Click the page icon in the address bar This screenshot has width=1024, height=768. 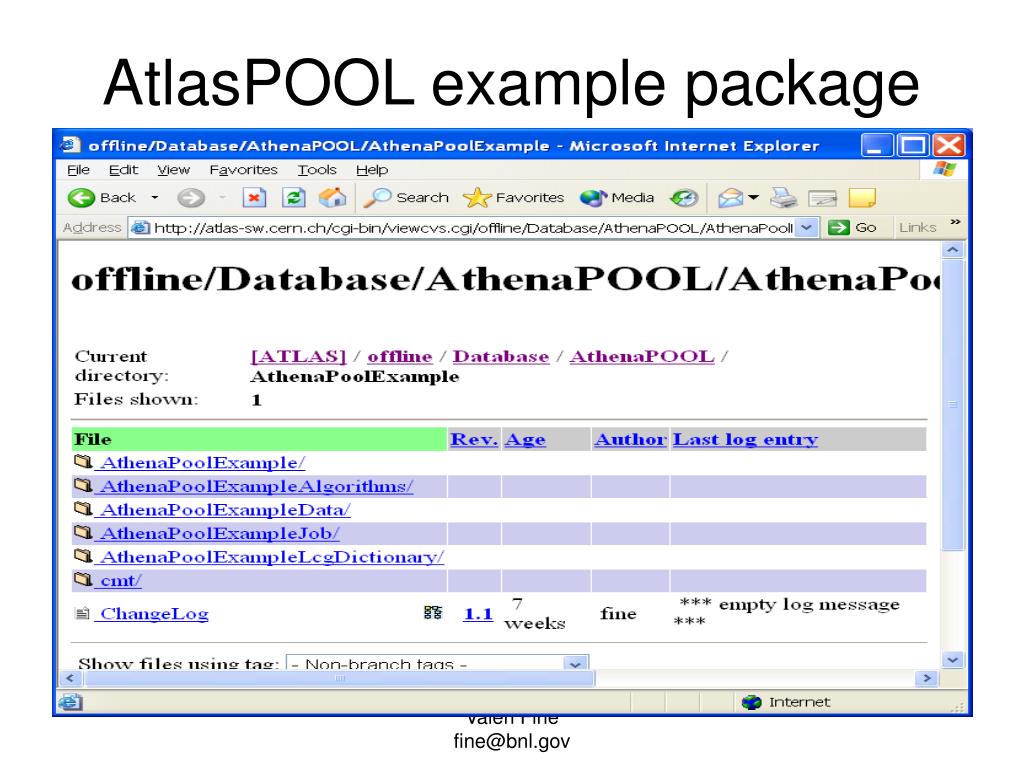click(x=140, y=227)
